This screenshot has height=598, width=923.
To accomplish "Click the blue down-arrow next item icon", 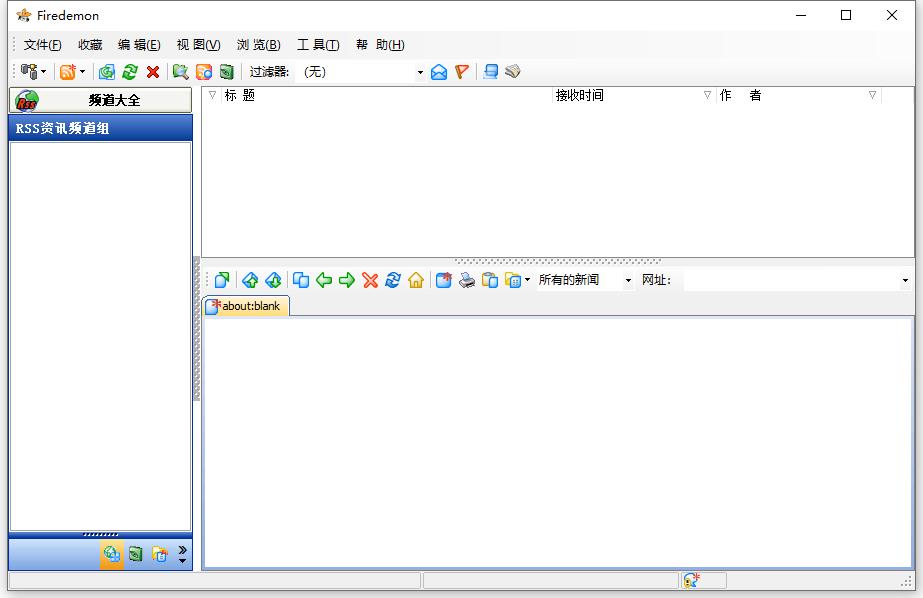I will pyautogui.click(x=273, y=280).
